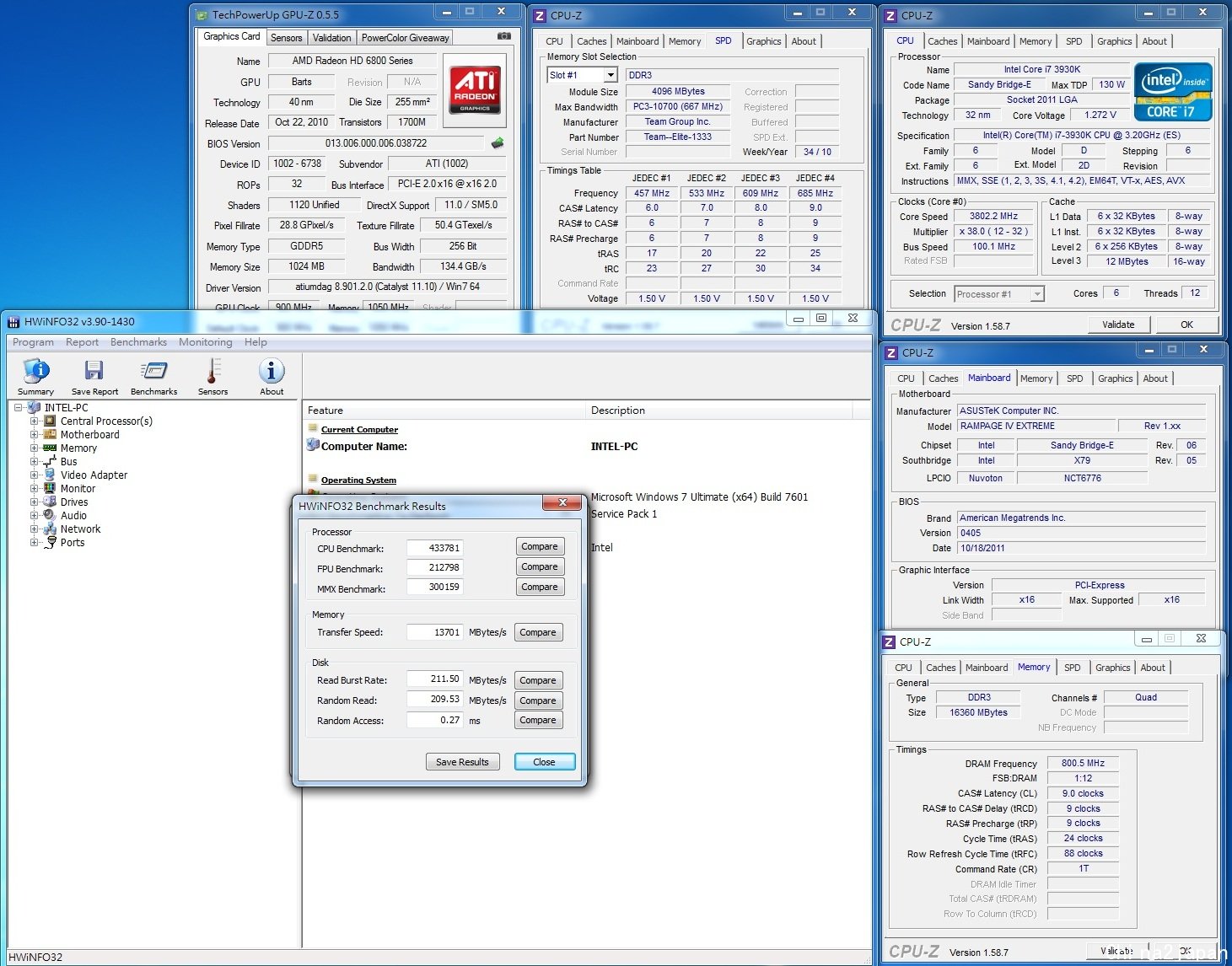Open the Monitoring menu in HWiNFO32
The image size is (1232, 966).
pos(205,342)
